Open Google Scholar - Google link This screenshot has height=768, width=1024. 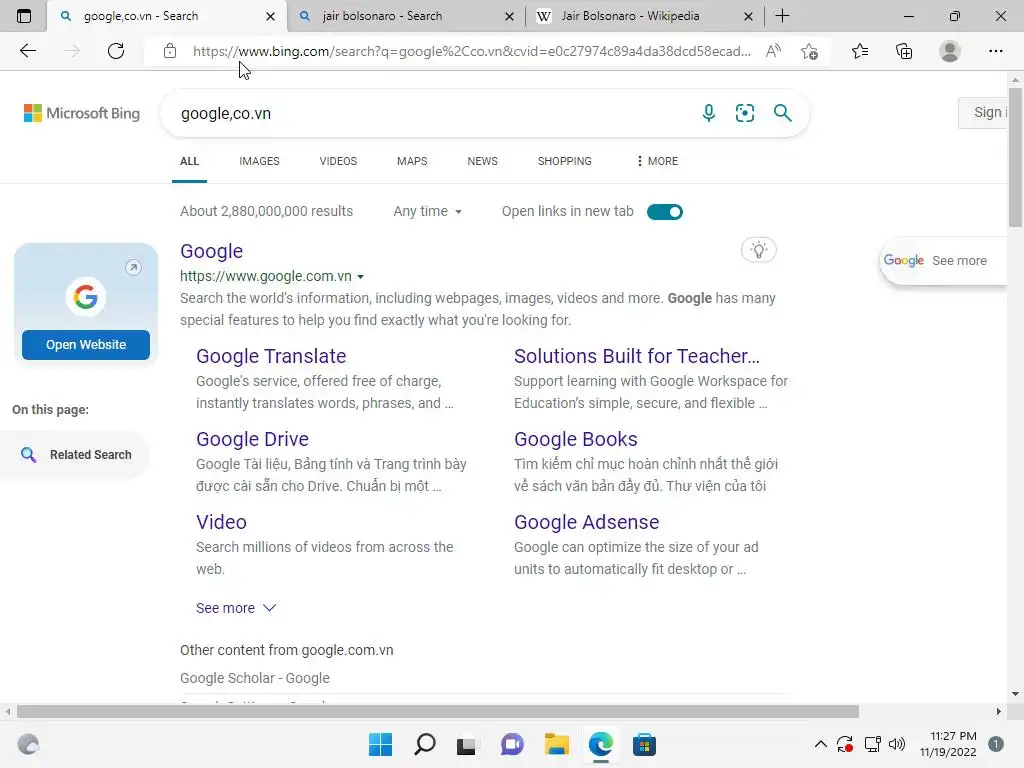click(255, 678)
